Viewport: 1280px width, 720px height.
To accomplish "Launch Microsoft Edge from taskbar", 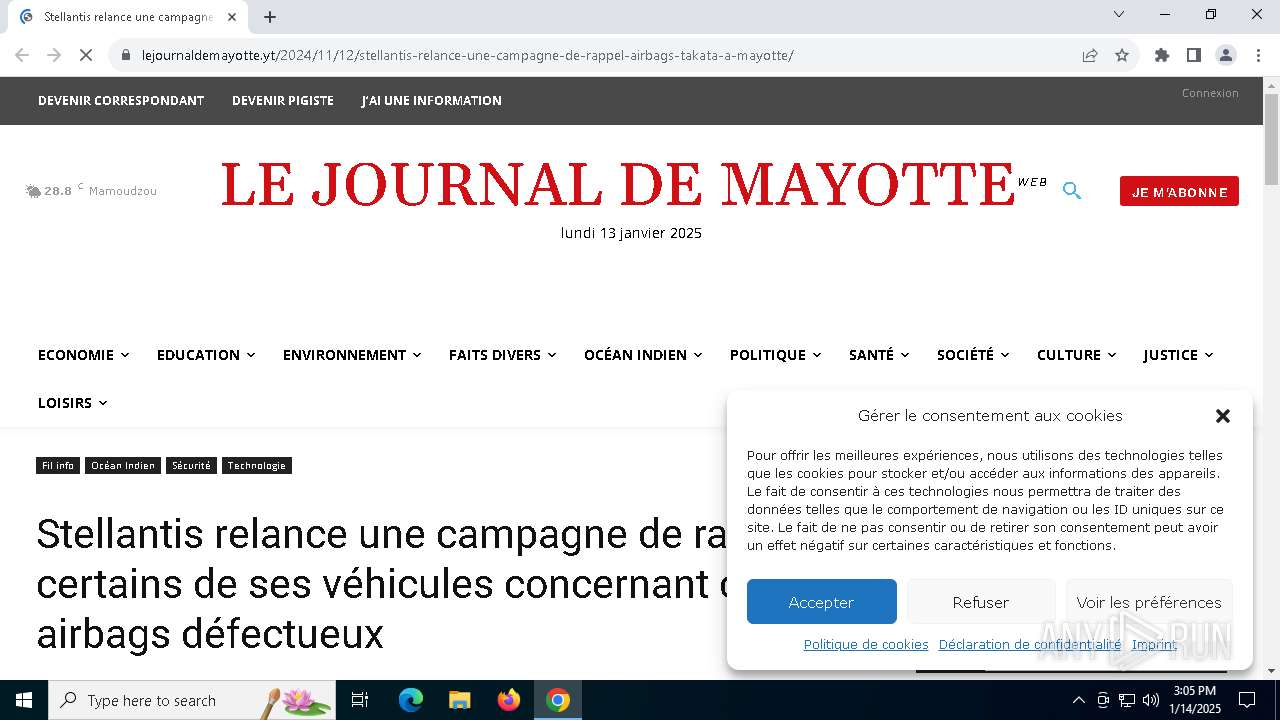I will click(411, 700).
